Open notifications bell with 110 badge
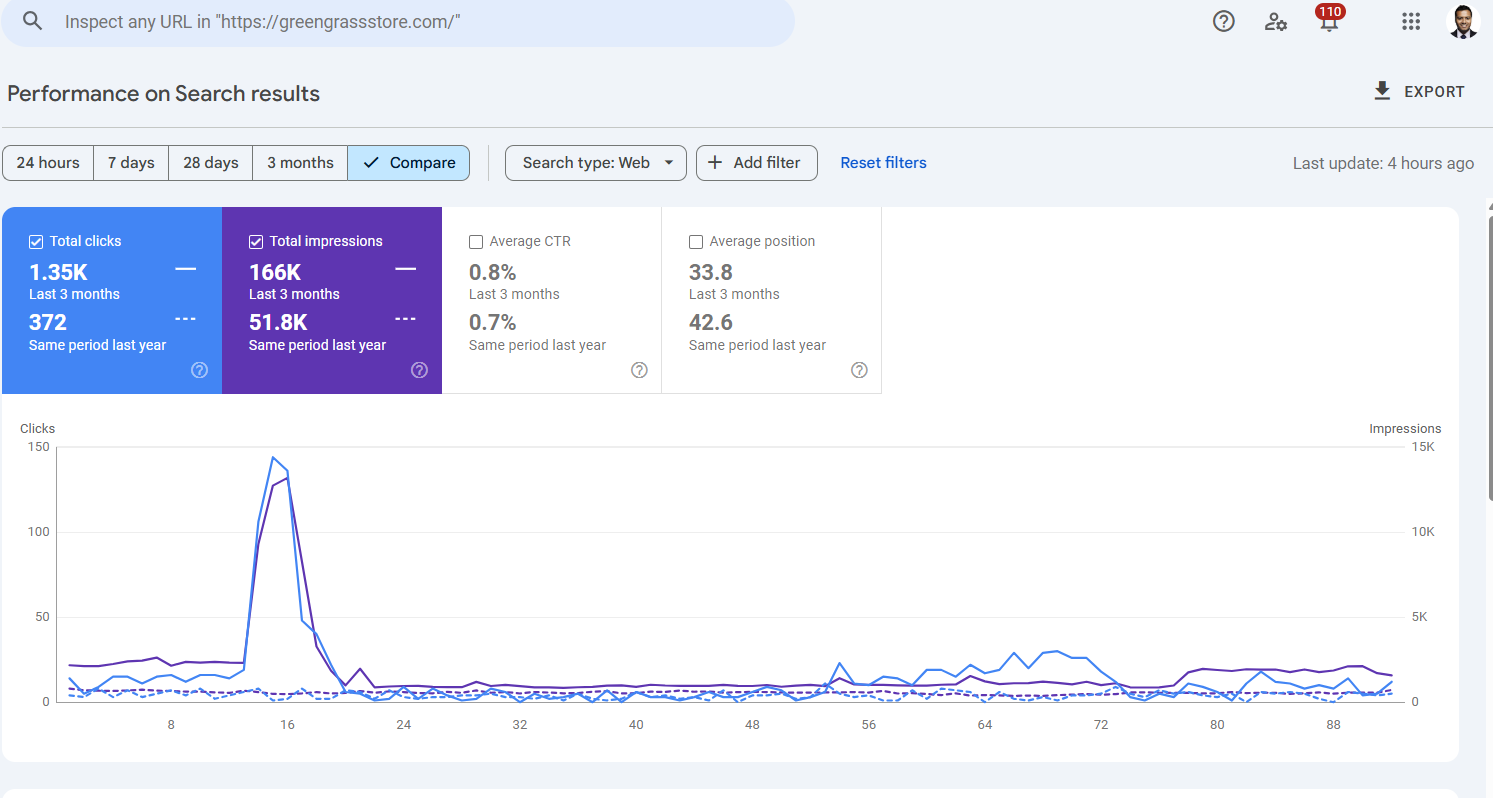The image size is (1493, 798). (1328, 19)
